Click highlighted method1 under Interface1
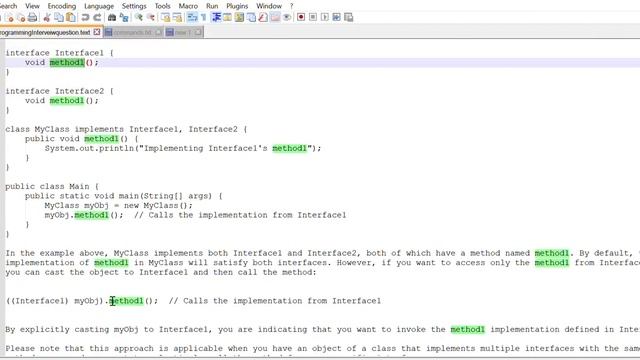The width and height of the screenshot is (640, 360). coord(67,62)
